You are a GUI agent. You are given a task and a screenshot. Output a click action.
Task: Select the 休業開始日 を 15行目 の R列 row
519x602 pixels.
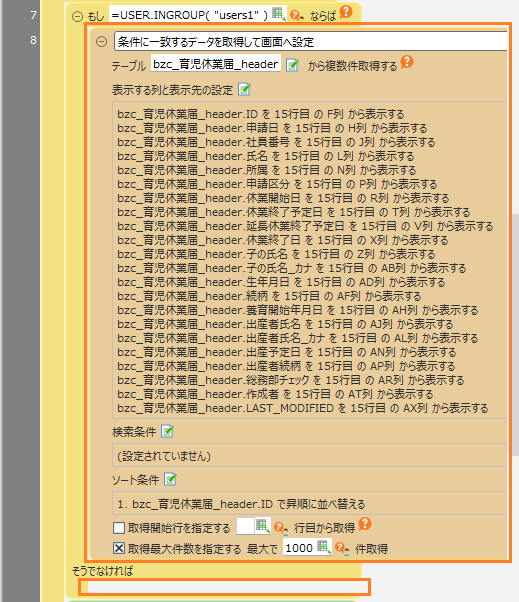[x=283, y=198]
